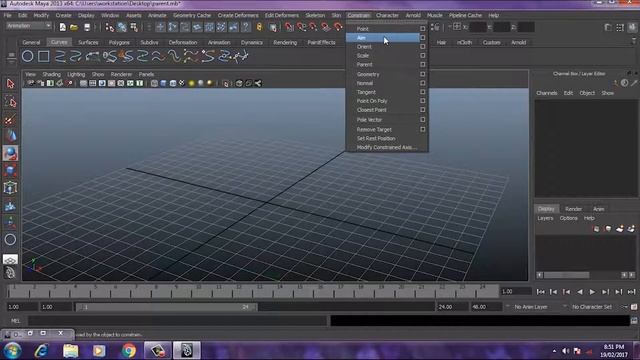Open option box for Aim constraint
Image resolution: width=640 pixels, height=360 pixels.
click(422, 38)
